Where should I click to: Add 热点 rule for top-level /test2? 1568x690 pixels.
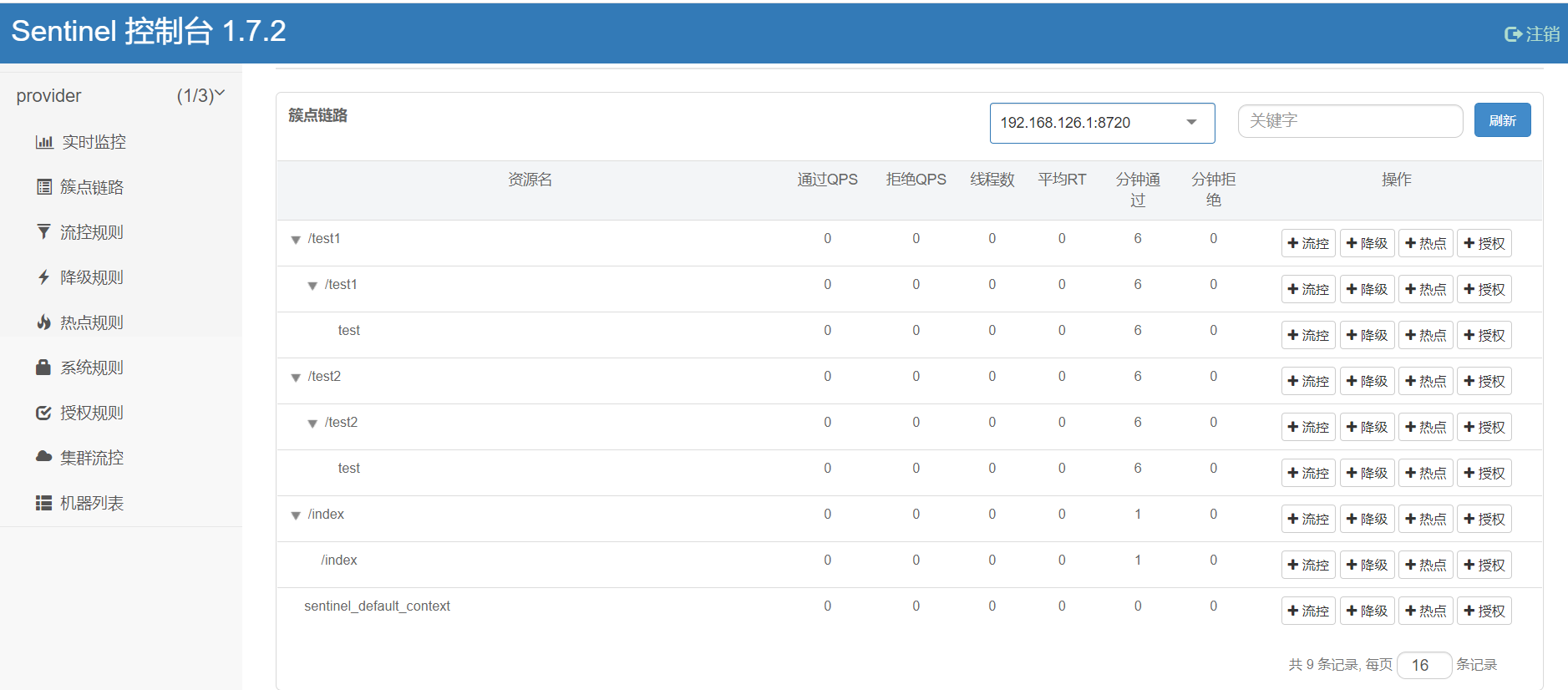tap(1425, 381)
